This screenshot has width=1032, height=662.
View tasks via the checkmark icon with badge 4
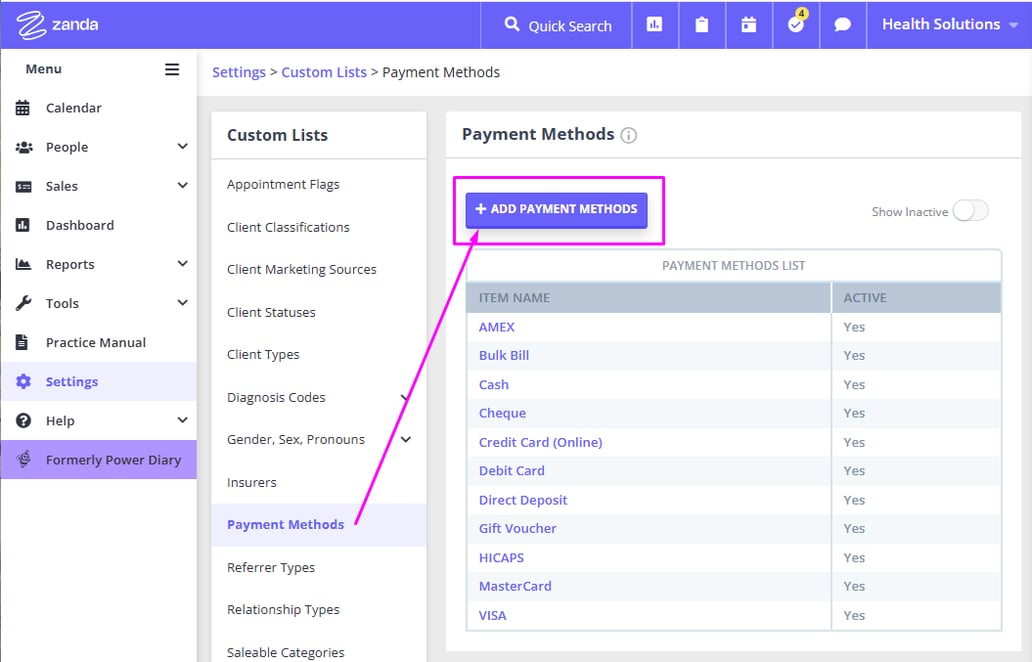(x=795, y=25)
